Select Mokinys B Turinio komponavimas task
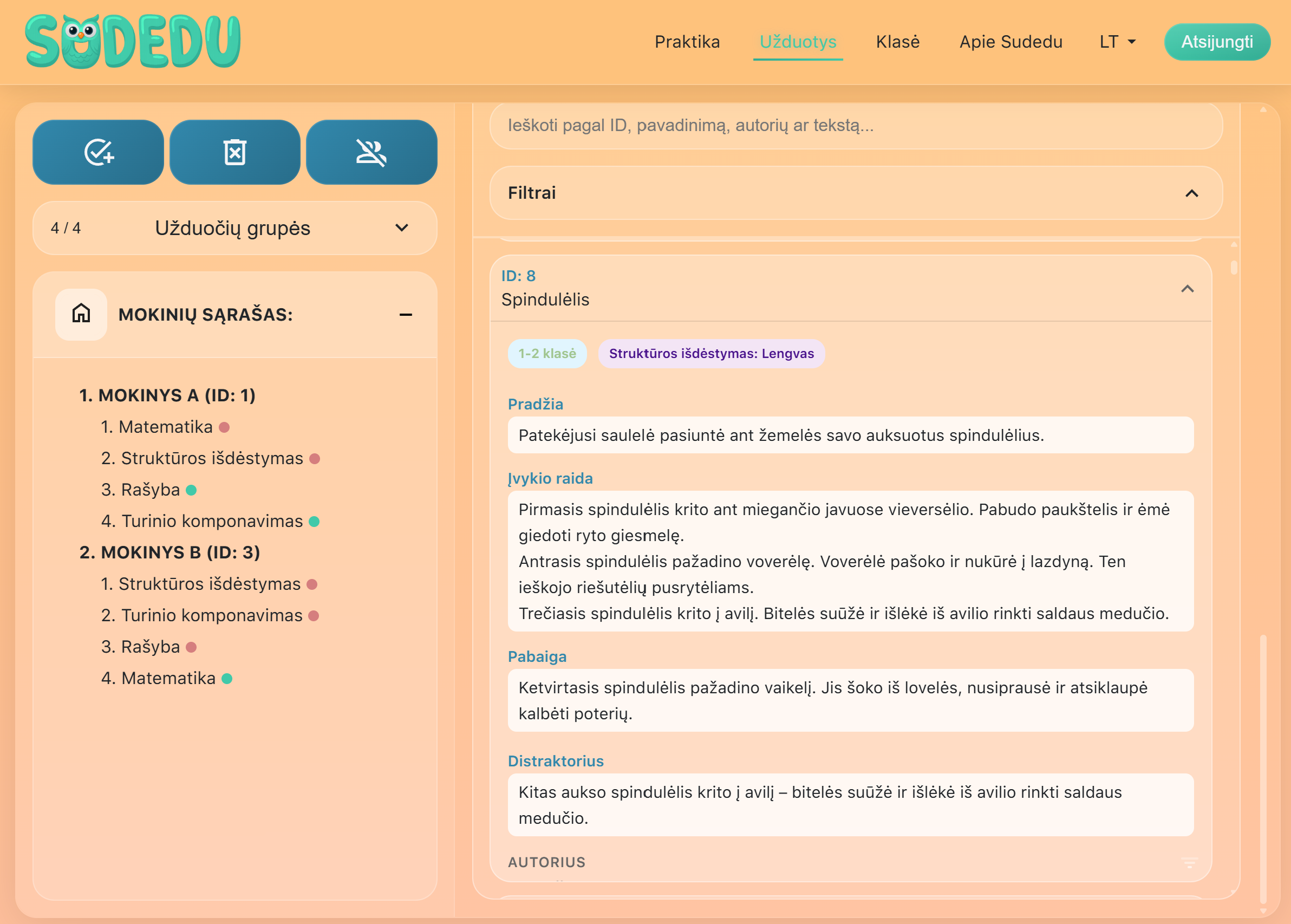 212,616
